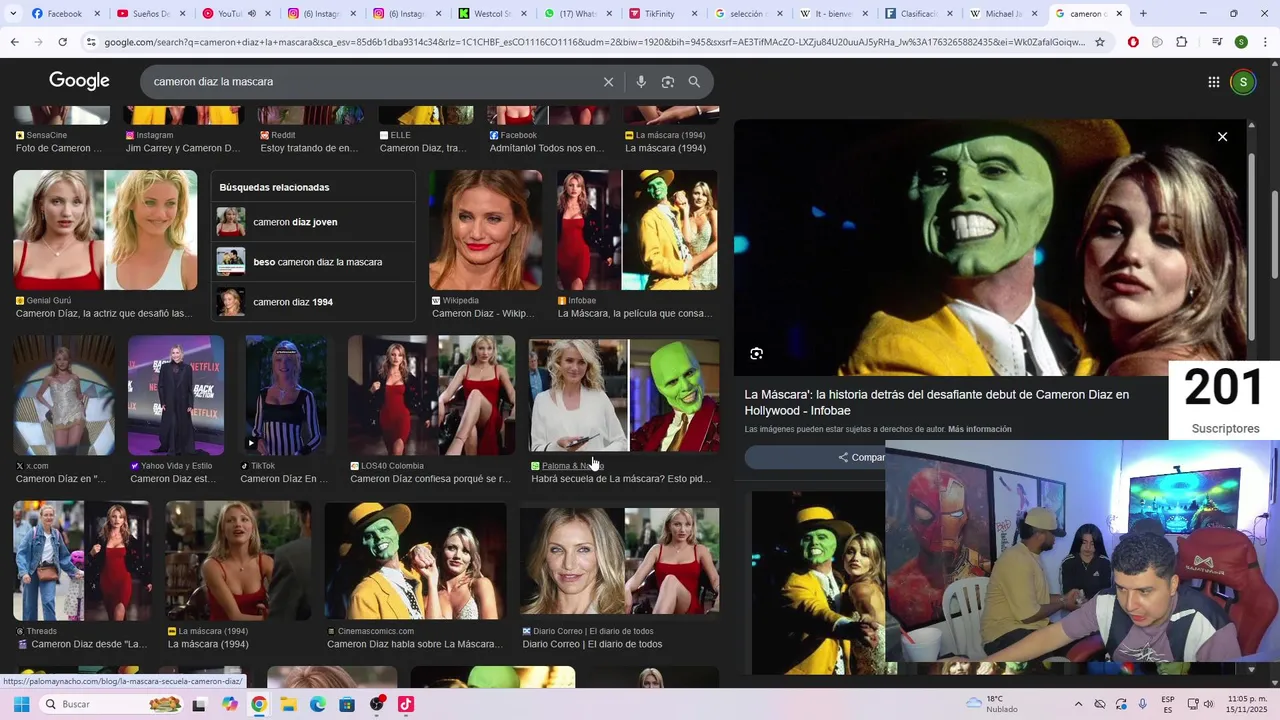The height and width of the screenshot is (720, 1280).
Task: Open the red Opera-style extension icon
Action: point(1133,42)
